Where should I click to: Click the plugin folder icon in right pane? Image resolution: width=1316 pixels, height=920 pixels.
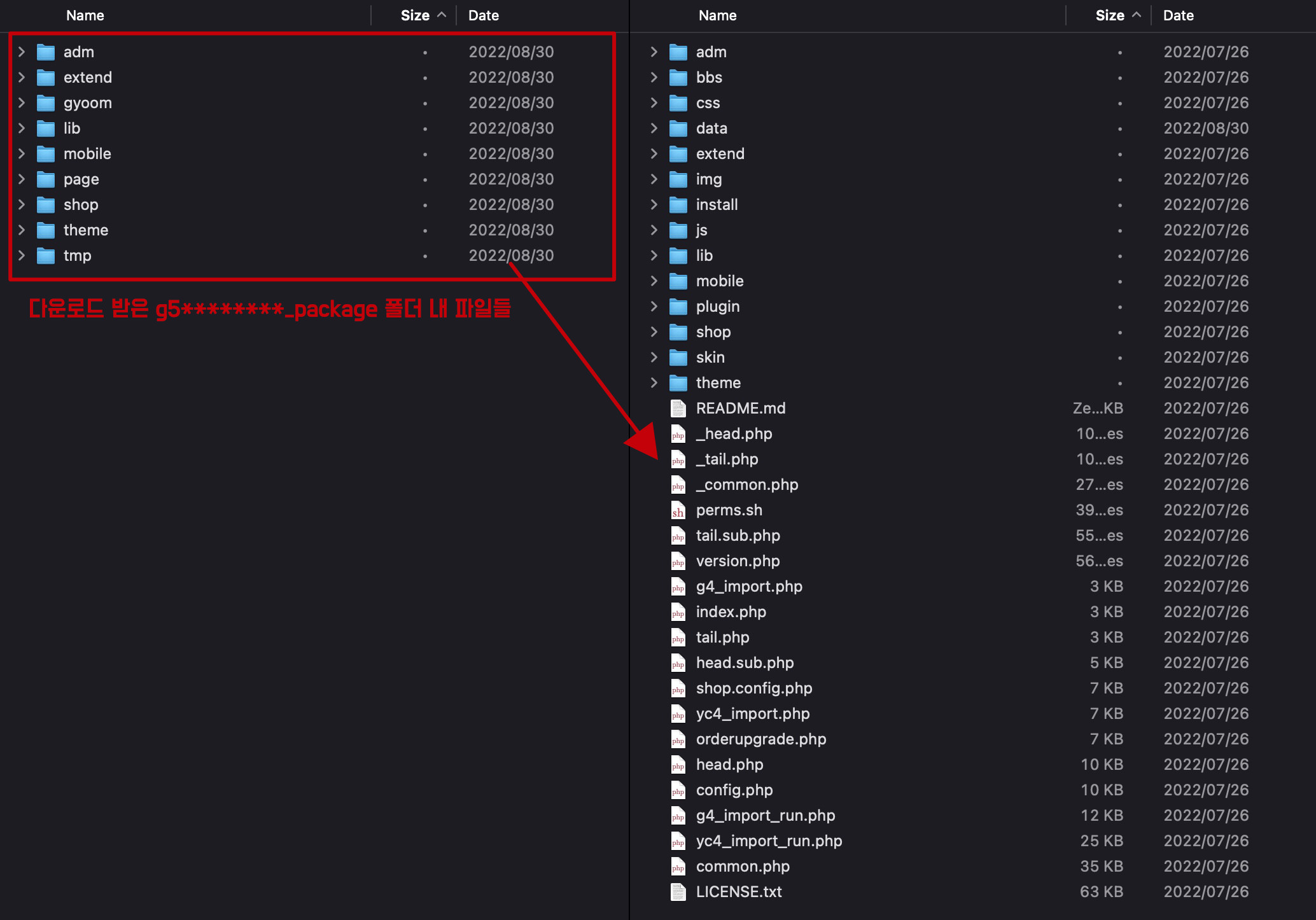point(678,307)
